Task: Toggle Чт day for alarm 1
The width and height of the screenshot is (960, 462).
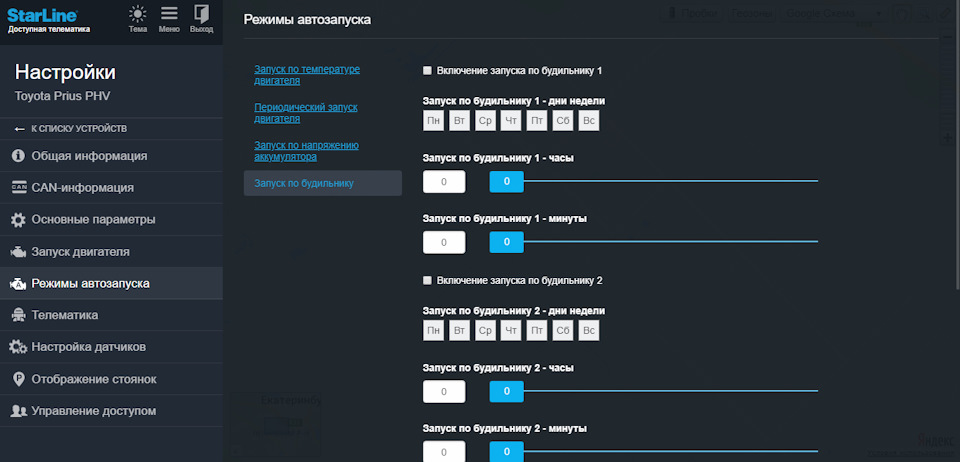Action: pyautogui.click(x=511, y=121)
